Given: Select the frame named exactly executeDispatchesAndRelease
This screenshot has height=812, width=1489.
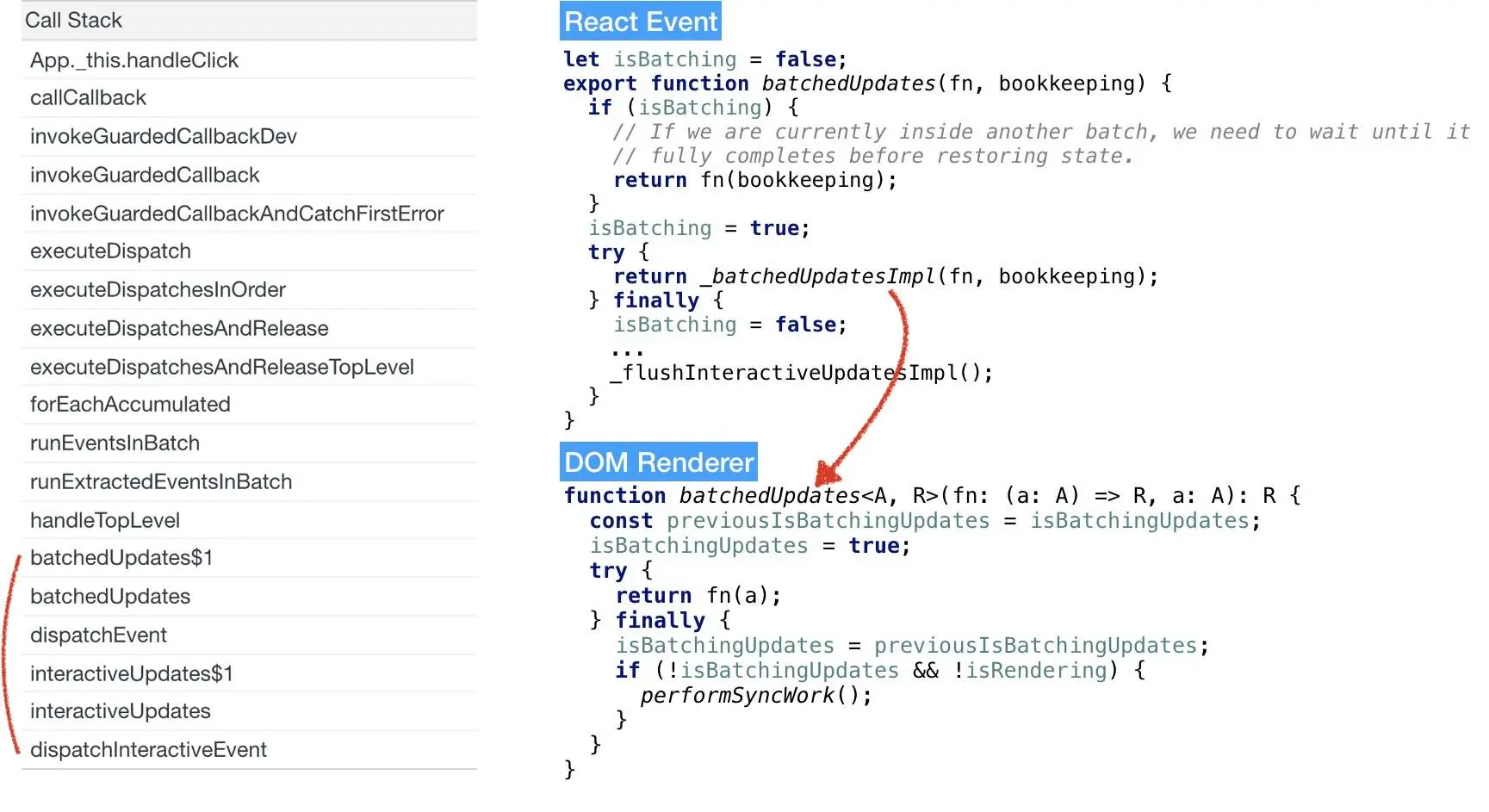Looking at the screenshot, I should point(249,329).
